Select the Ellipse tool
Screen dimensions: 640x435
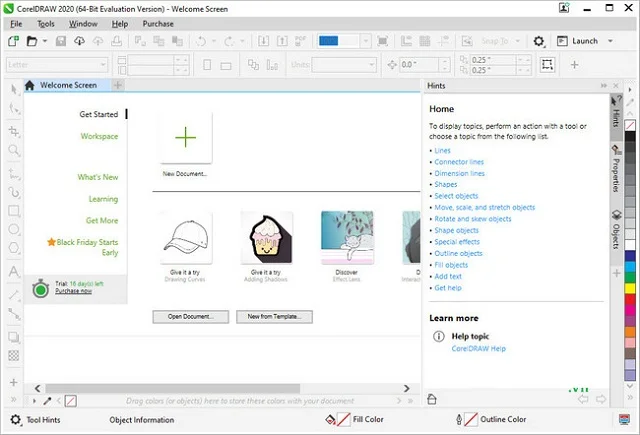pos(14,229)
